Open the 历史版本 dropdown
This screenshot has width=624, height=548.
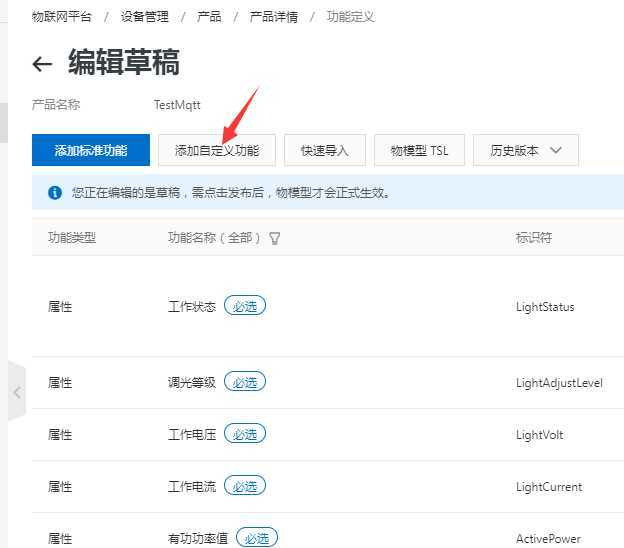526,150
